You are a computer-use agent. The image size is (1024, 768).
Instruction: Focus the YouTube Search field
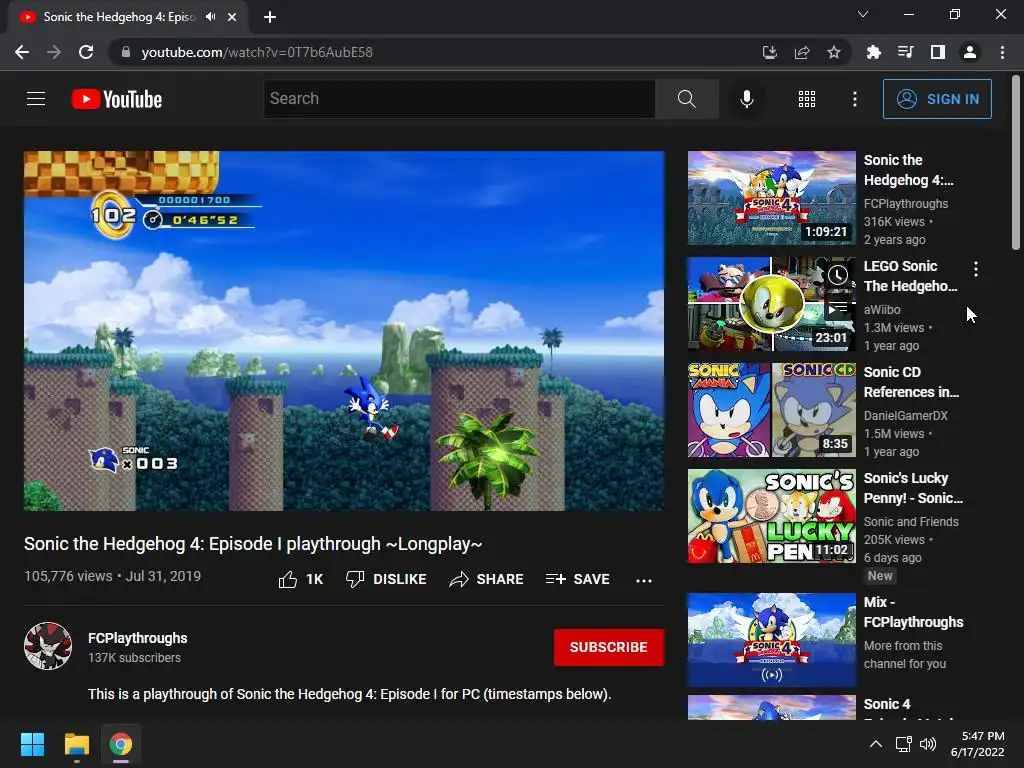[x=459, y=99]
